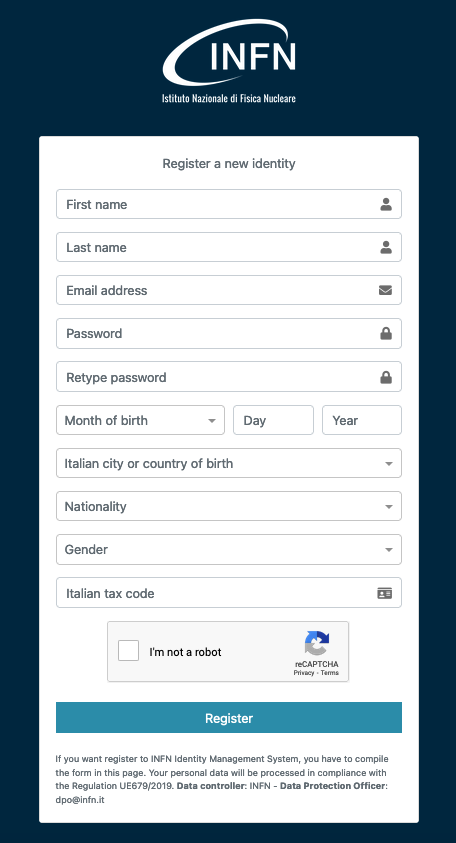Viewport: 456px width, 843px height.
Task: Click into the Italian tax code field
Action: pos(229,593)
